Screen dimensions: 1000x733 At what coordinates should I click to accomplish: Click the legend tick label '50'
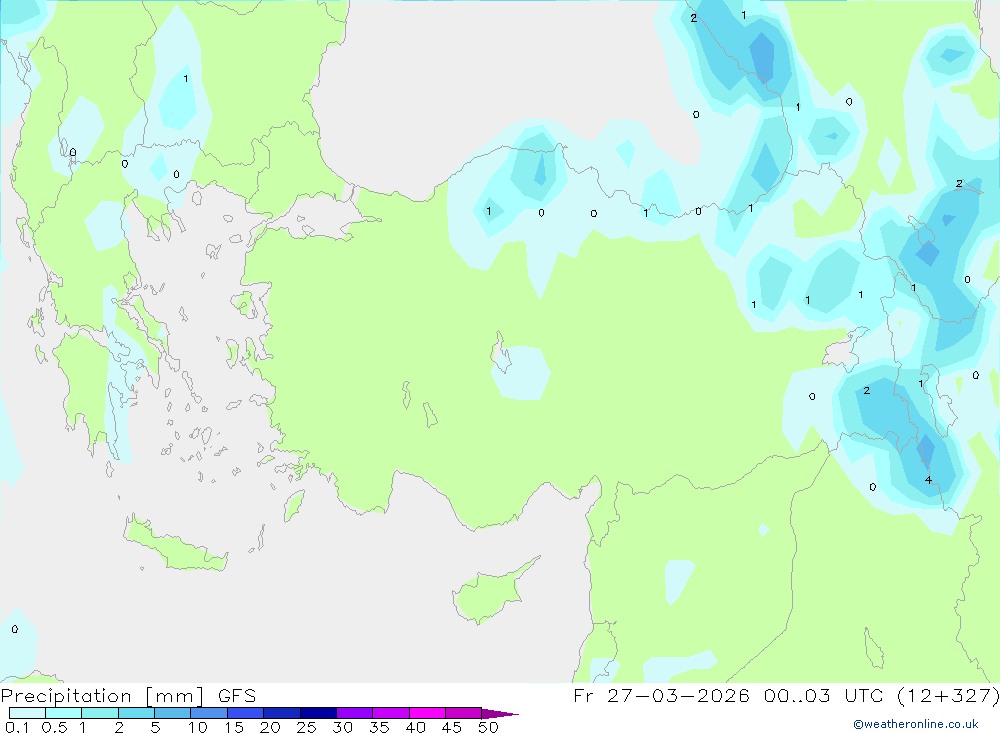(x=488, y=727)
